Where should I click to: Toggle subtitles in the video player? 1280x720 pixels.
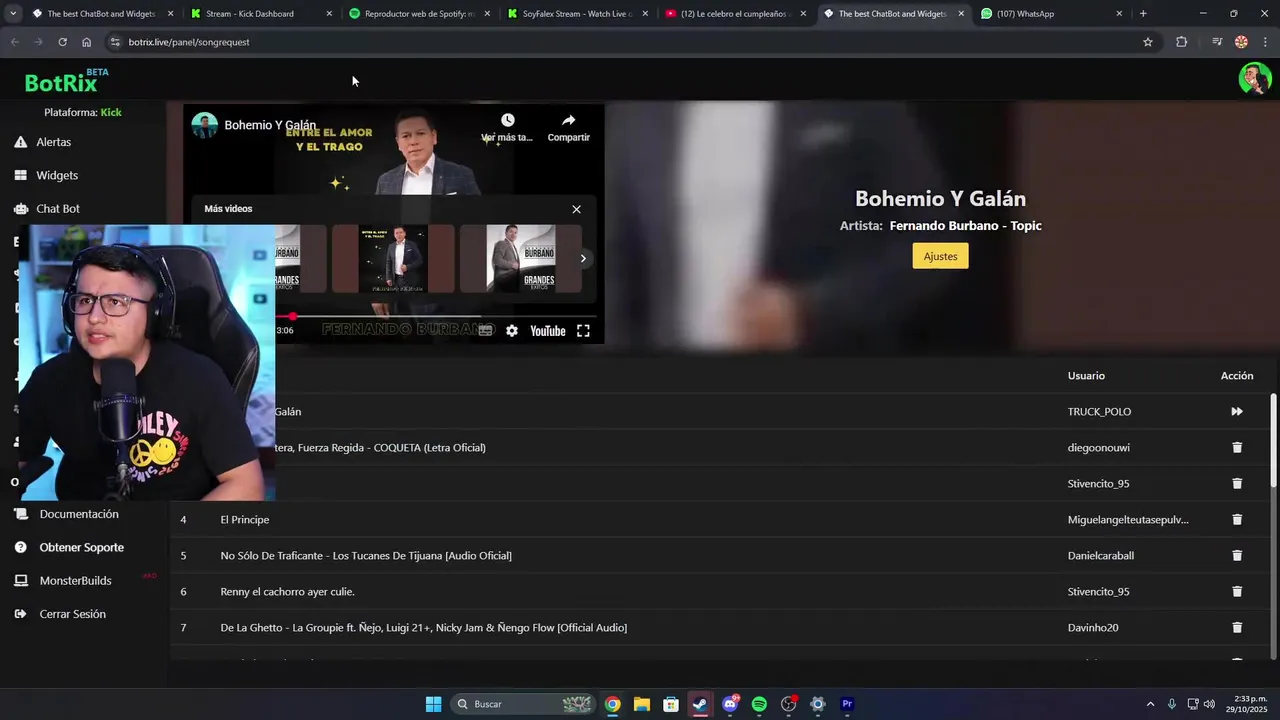click(x=485, y=331)
